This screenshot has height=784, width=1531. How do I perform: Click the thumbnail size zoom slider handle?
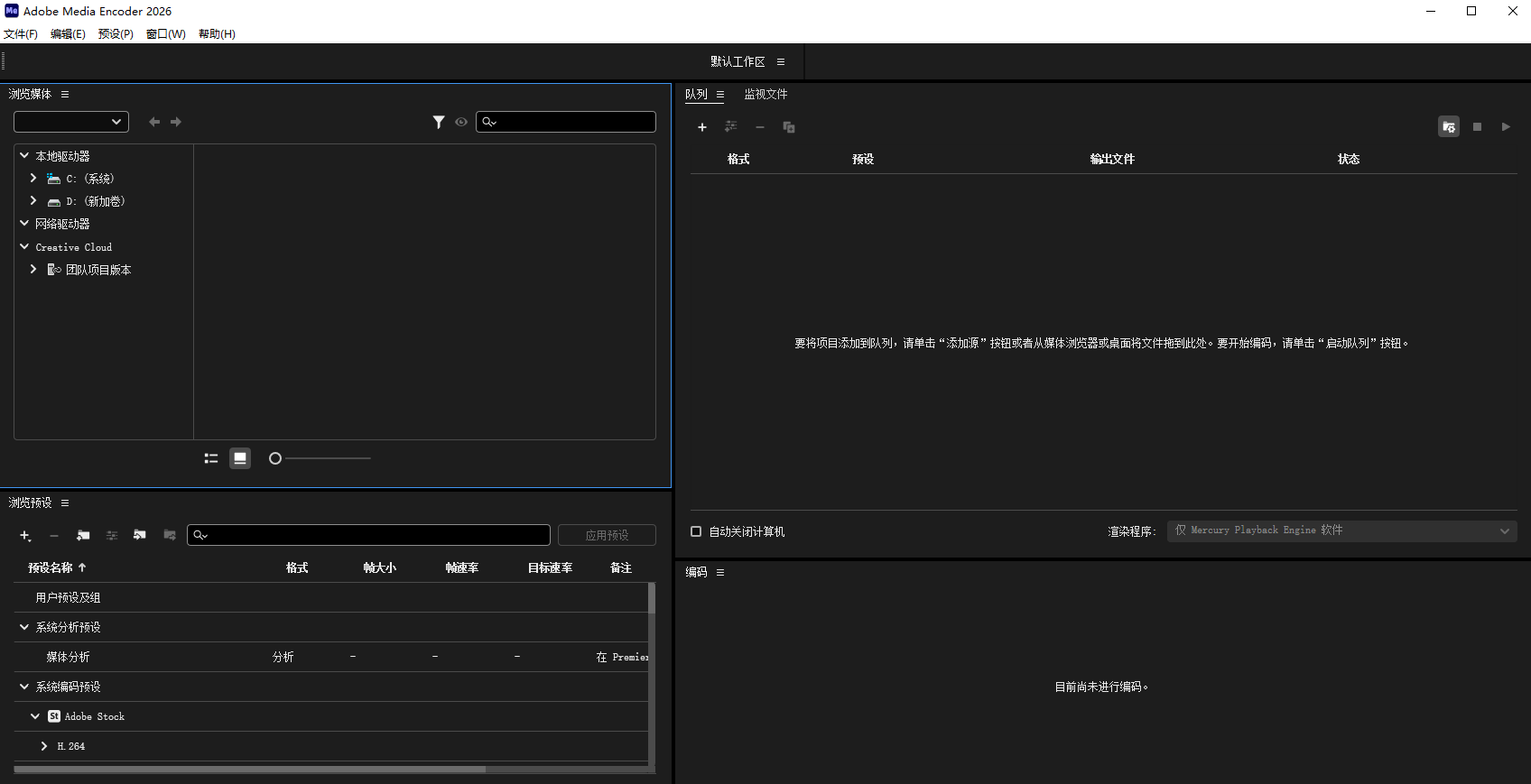(x=275, y=458)
